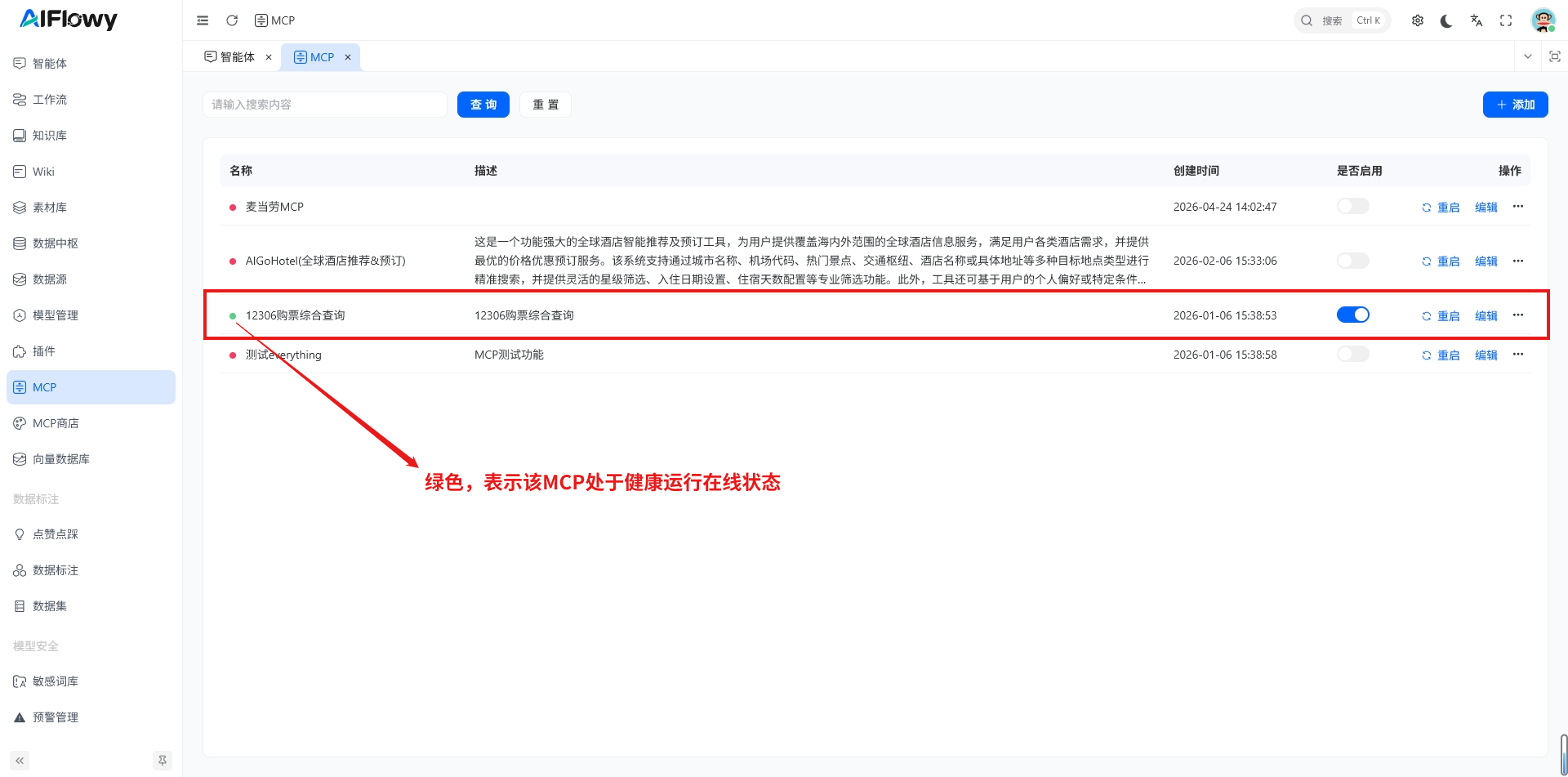The height and width of the screenshot is (777, 1568).
Task: Click the MCP测试功能 description
Action: coord(509,355)
